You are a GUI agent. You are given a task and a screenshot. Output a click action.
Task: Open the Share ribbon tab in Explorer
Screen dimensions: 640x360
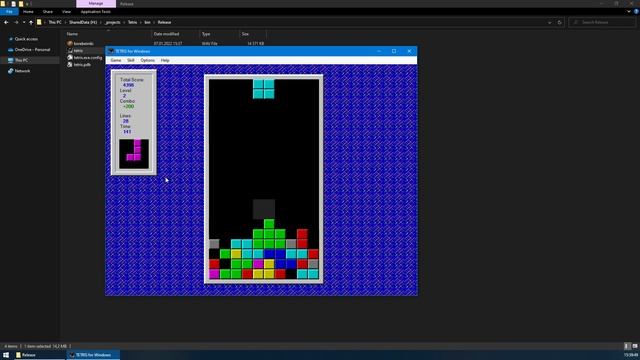[48, 12]
